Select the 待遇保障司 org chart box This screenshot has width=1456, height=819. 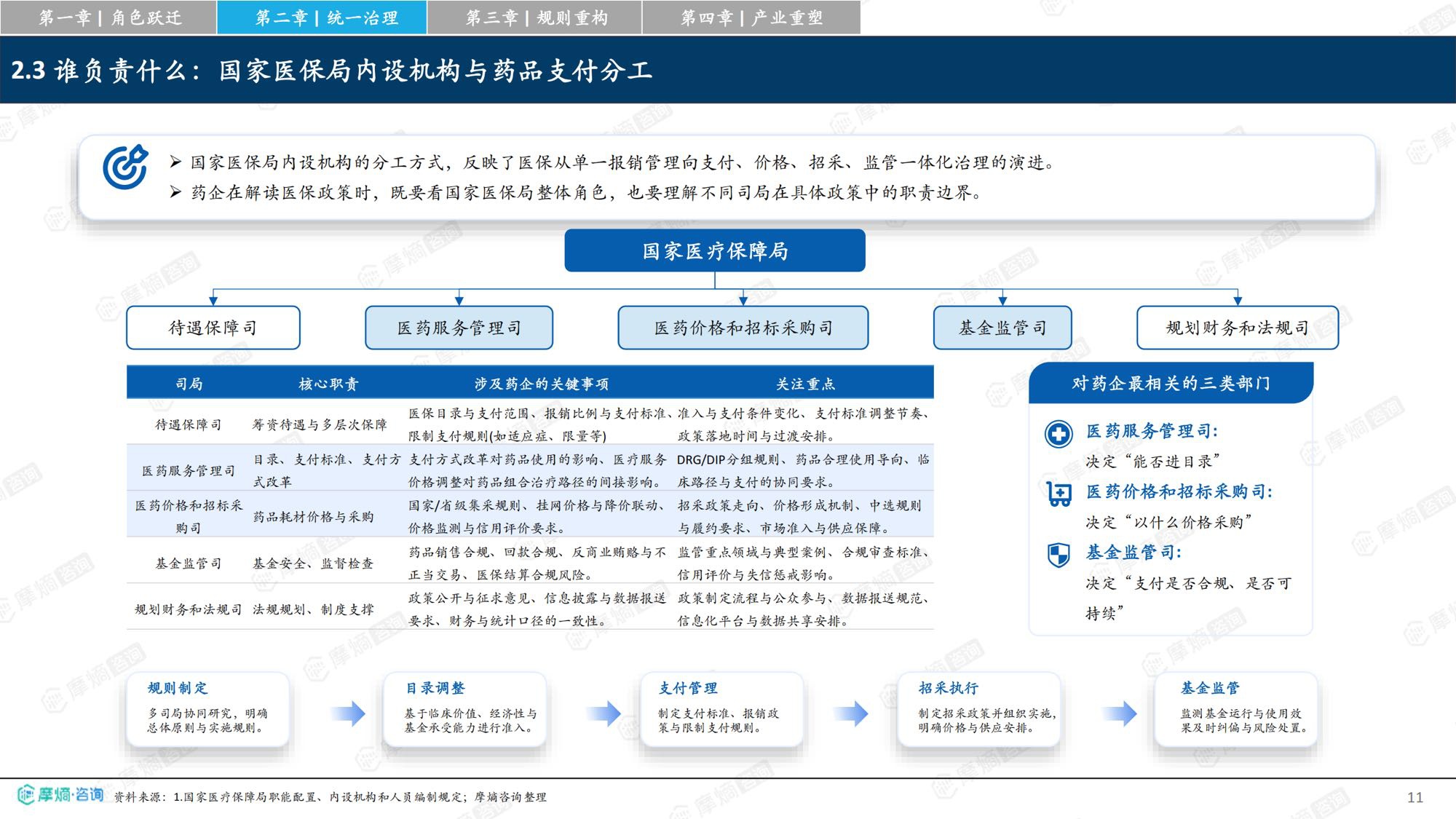[213, 328]
